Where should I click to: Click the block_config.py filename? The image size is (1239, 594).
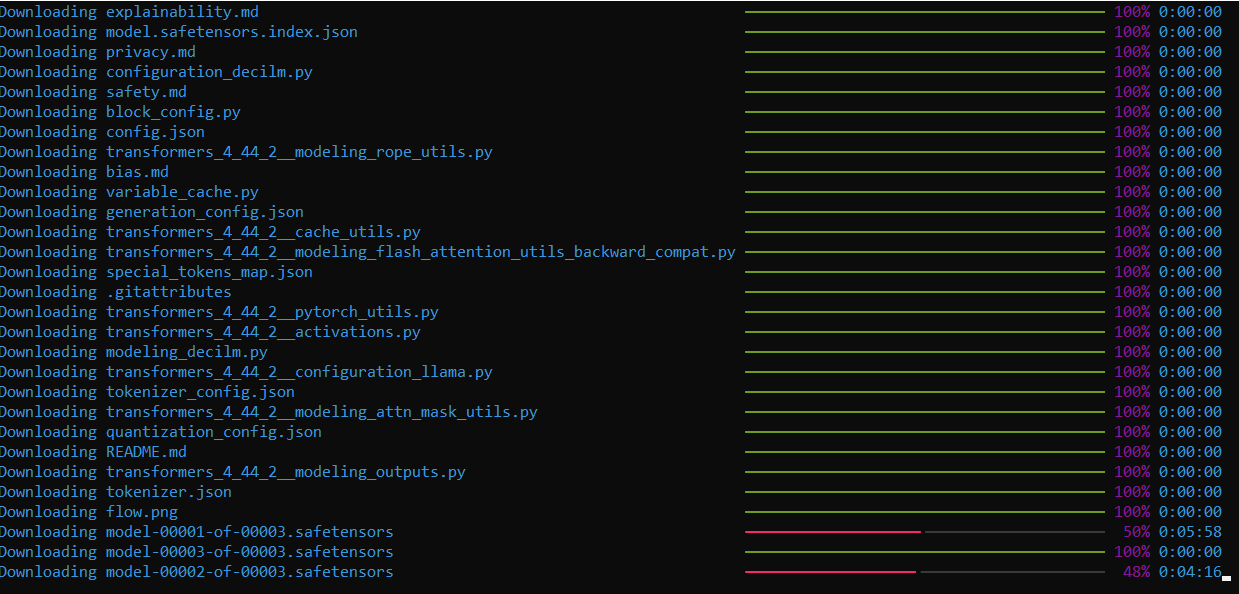(173, 112)
